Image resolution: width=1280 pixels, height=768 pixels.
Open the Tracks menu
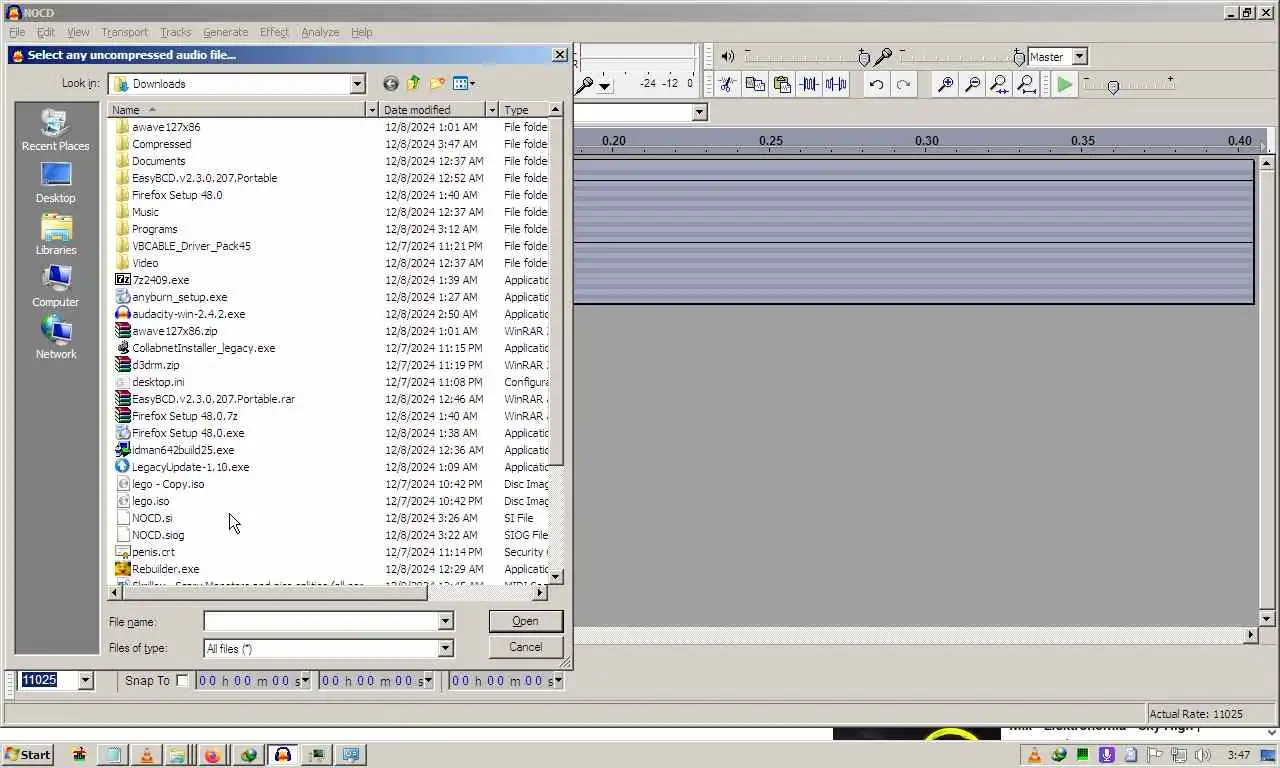[x=175, y=32]
